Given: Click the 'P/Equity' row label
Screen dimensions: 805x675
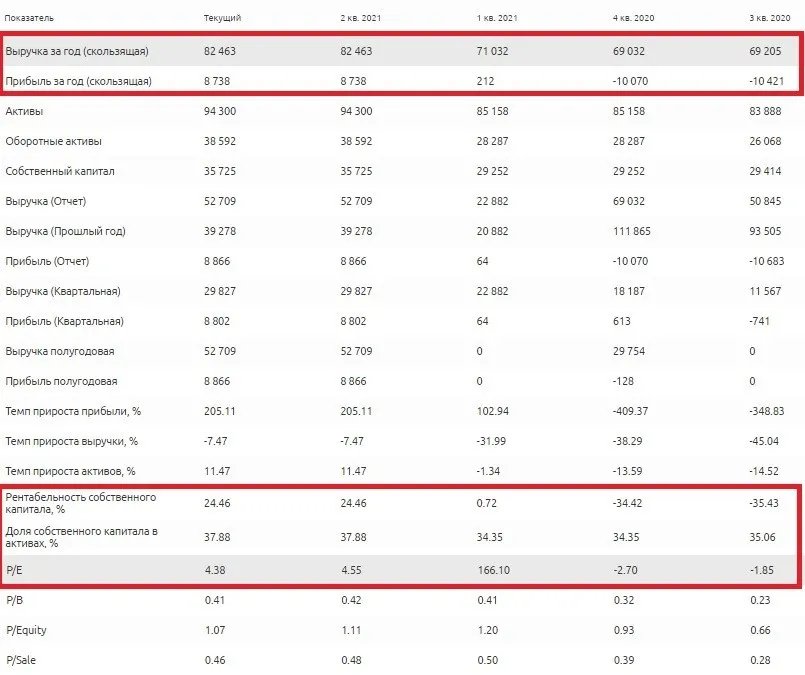Looking at the screenshot, I should (26, 630).
